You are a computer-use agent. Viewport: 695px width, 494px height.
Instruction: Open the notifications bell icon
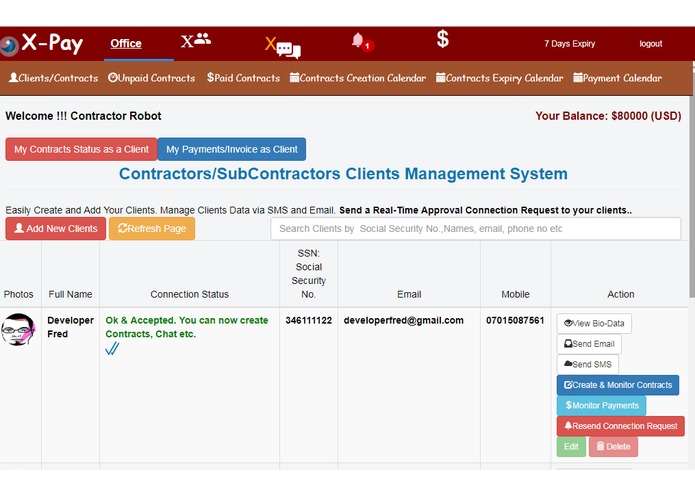362,42
